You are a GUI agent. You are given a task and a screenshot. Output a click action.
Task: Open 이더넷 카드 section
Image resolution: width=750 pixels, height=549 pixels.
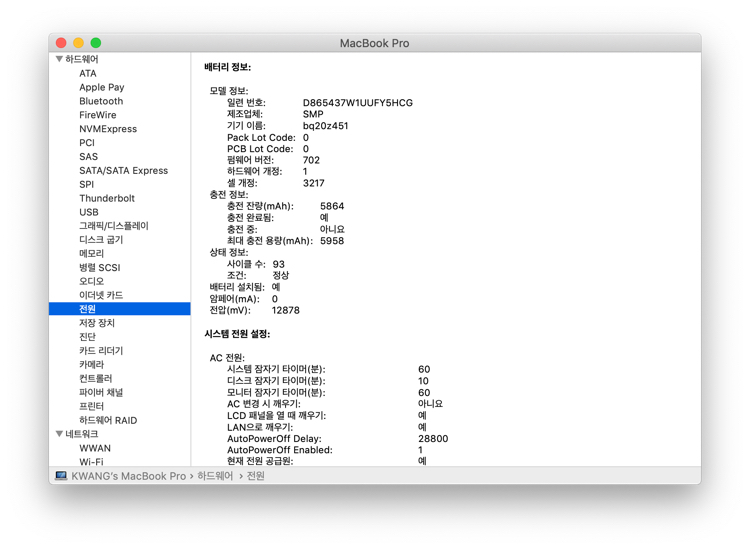(x=101, y=295)
